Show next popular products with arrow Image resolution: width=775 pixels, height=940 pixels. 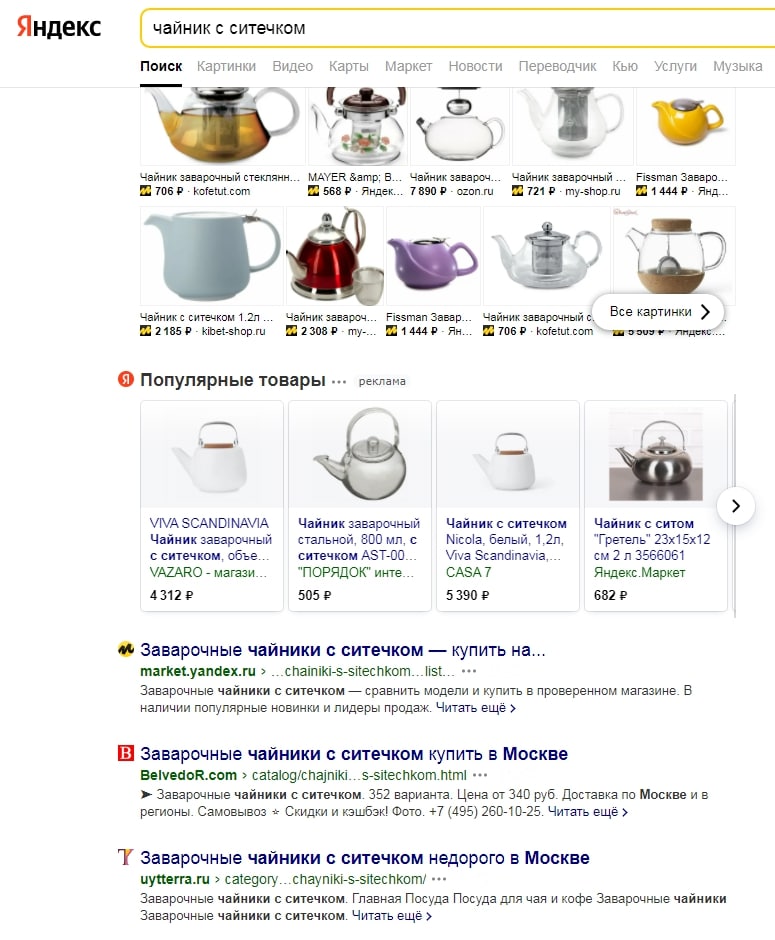[736, 506]
